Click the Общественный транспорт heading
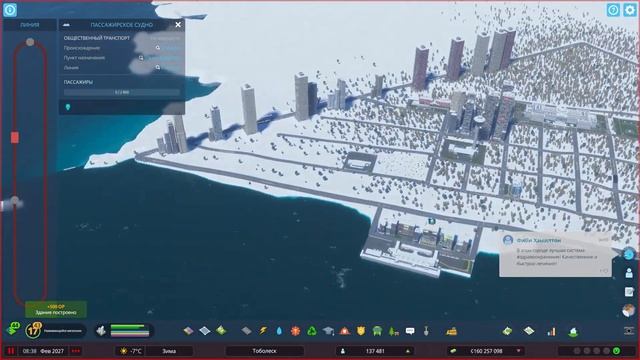This screenshot has width=640, height=360. pos(97,38)
